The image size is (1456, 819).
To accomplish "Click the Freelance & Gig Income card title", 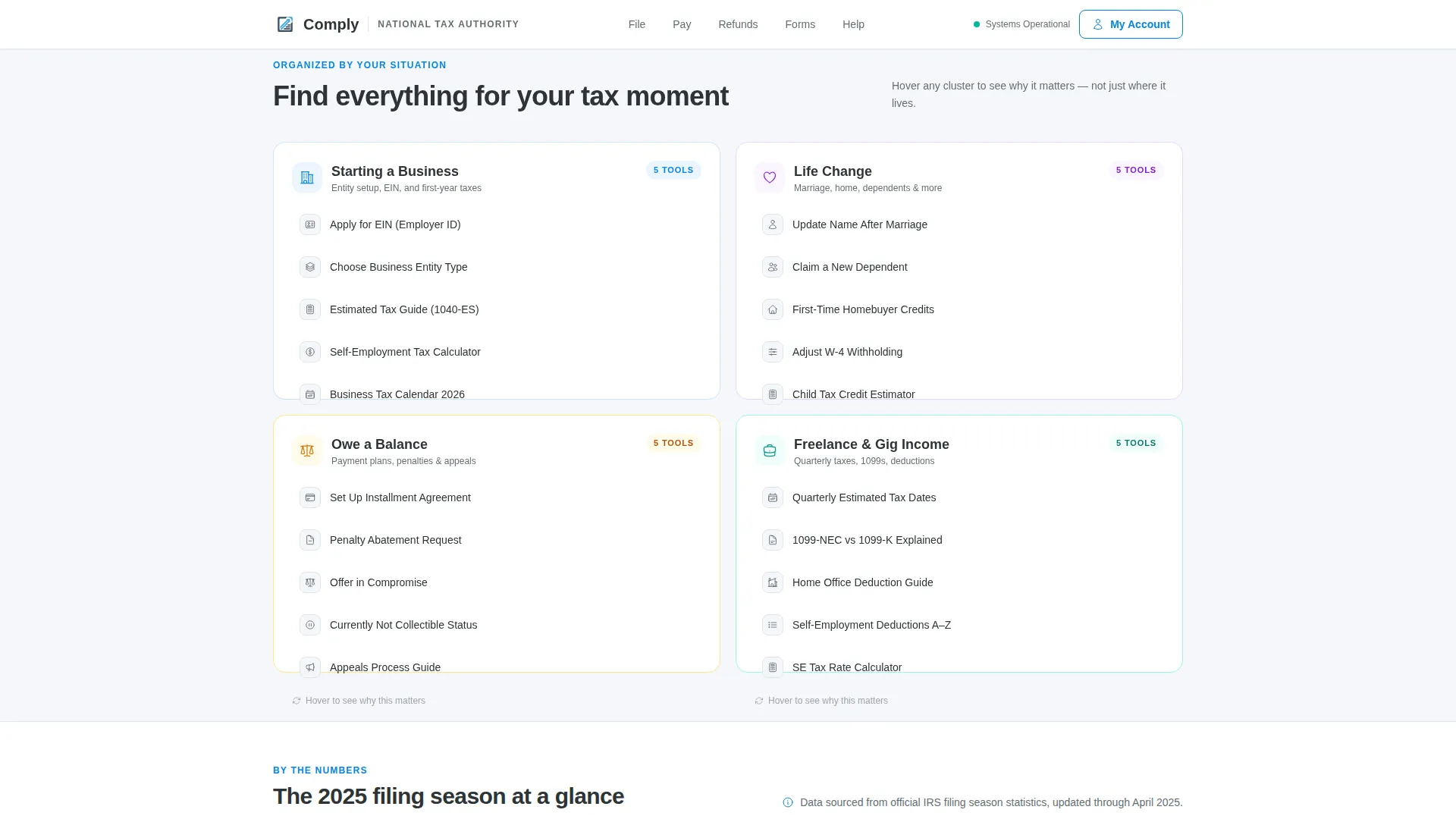I will click(x=871, y=444).
